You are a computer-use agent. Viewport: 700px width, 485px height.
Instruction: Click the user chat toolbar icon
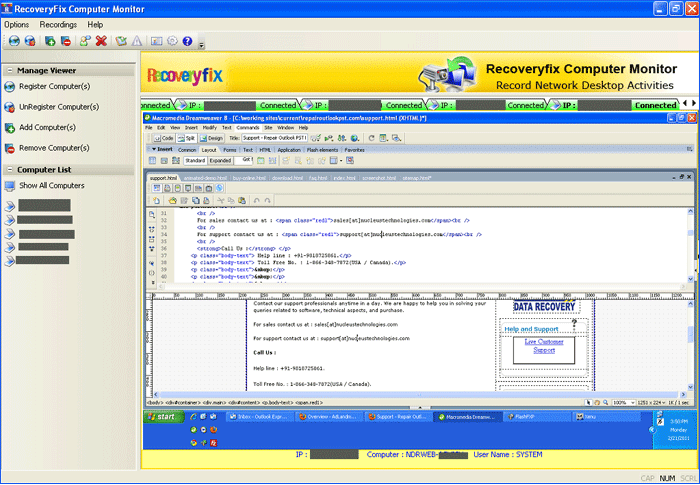click(85, 41)
